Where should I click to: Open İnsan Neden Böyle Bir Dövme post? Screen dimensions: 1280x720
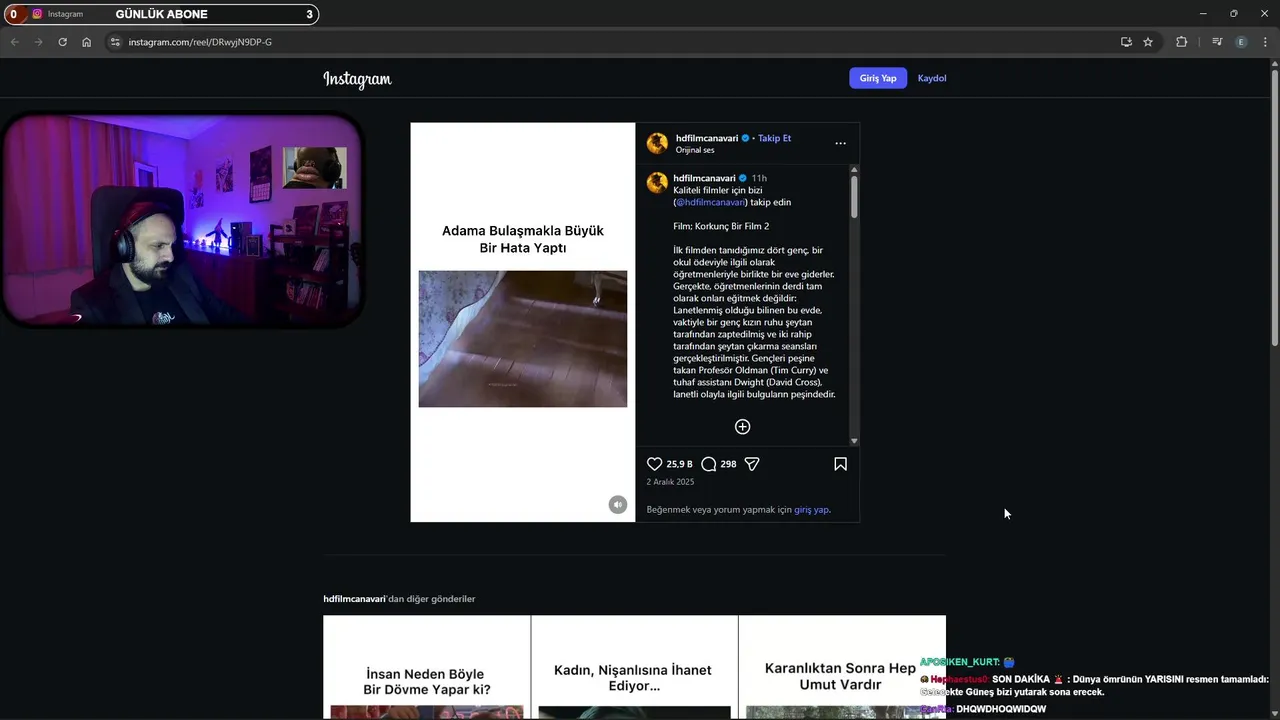(x=427, y=668)
